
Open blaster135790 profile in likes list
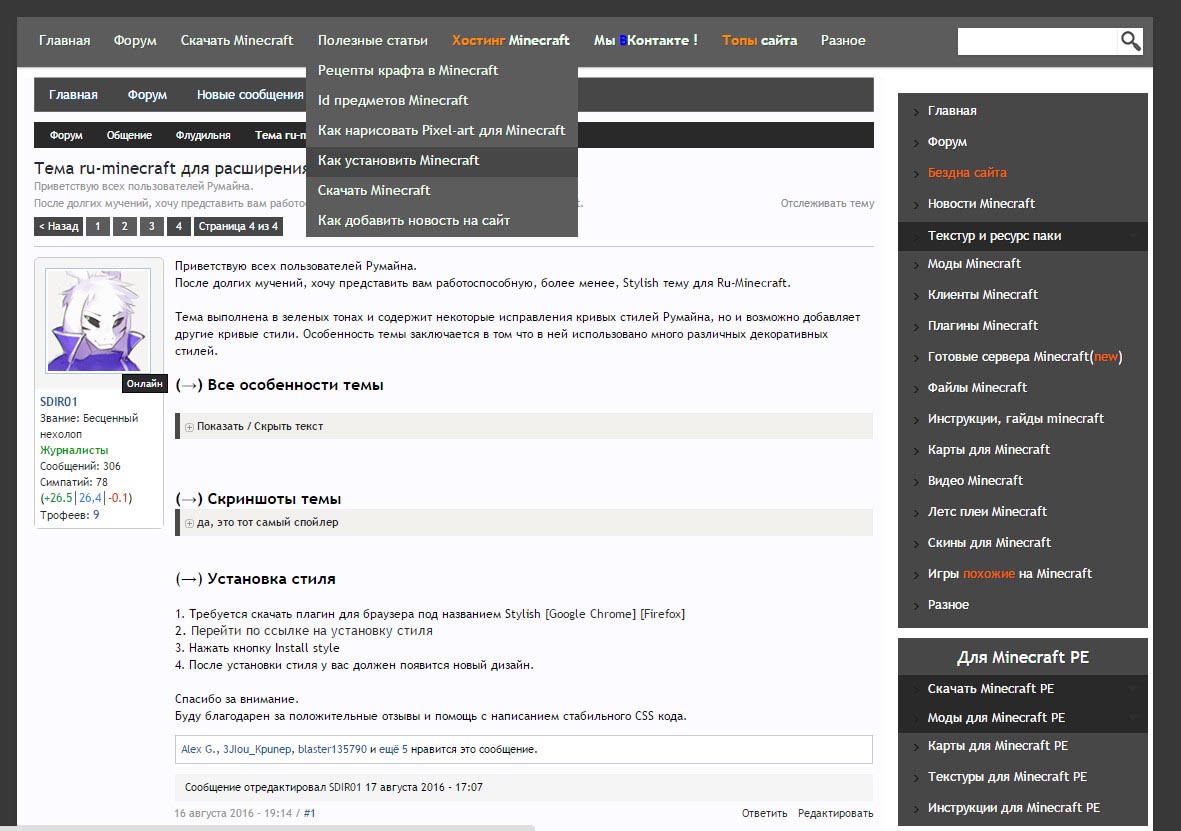(332, 750)
